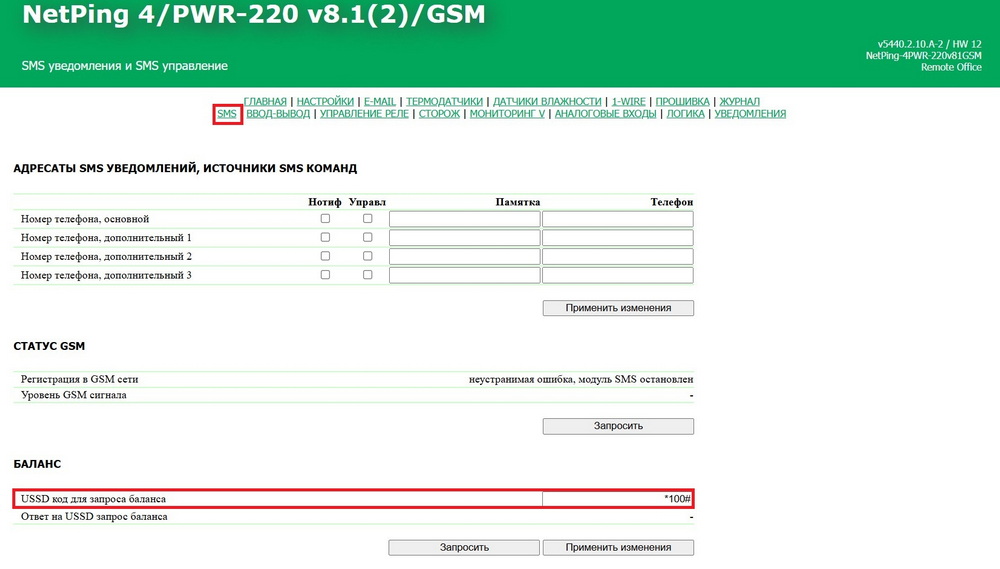This screenshot has height=569, width=1000.
Task: Click the USSD balance code input field
Action: click(617, 498)
